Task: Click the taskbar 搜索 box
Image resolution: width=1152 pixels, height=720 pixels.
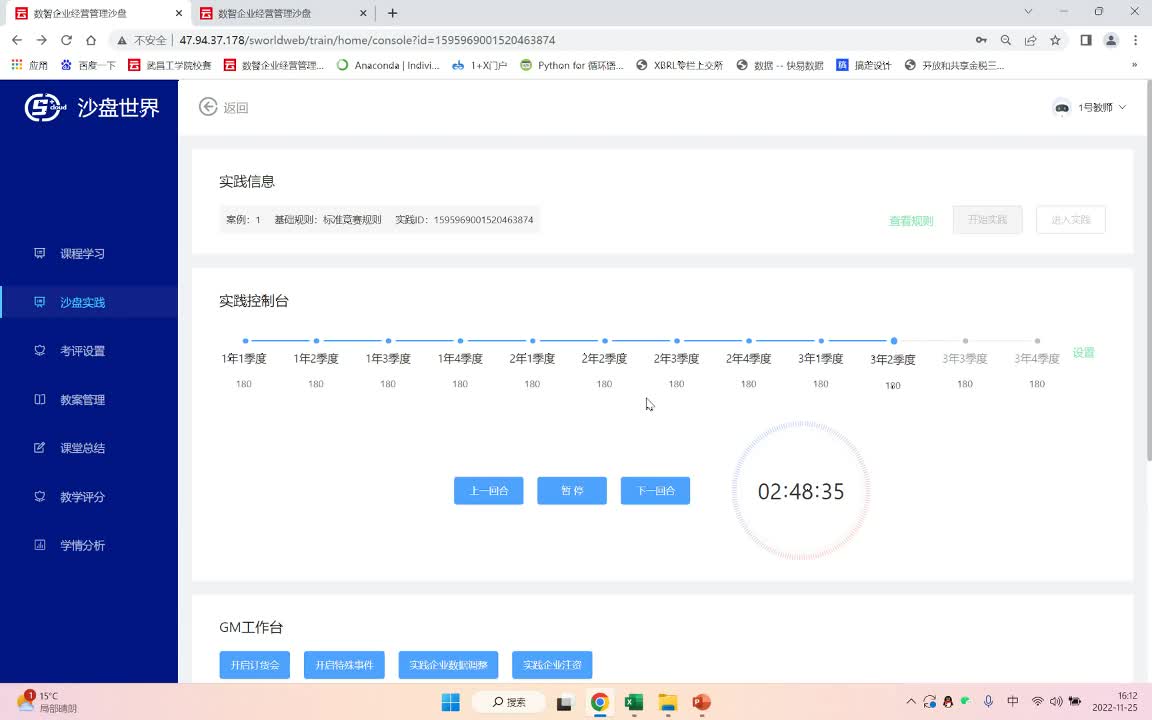Action: click(508, 702)
